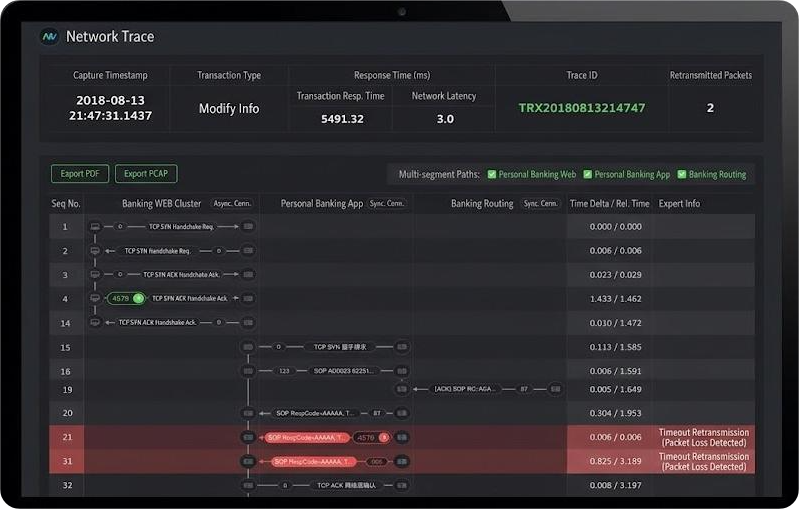Open Async. Conn. tag on Banking WEB Cluster
The image size is (799, 509).
[x=232, y=203]
